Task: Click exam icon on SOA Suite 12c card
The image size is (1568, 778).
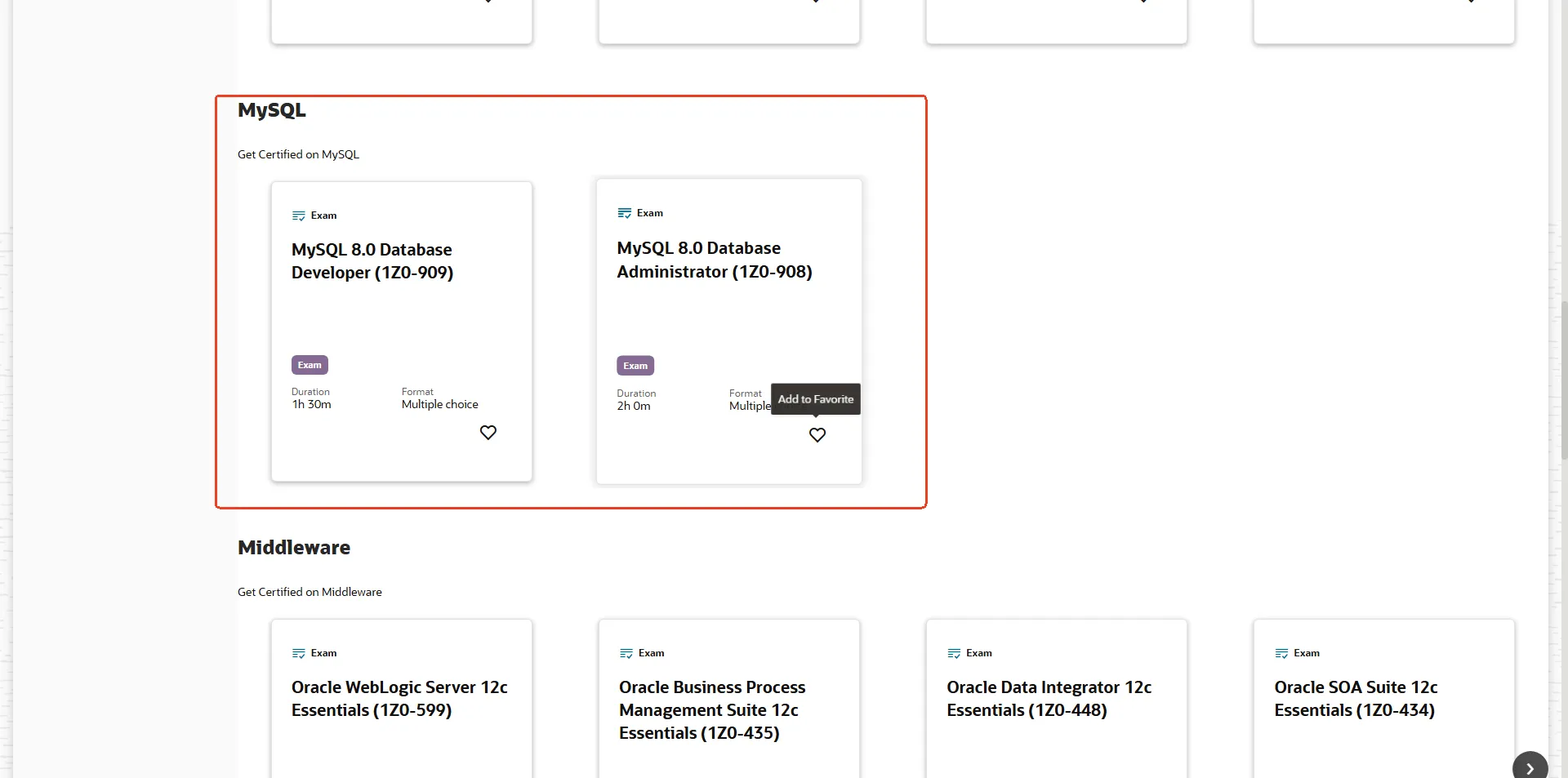Action: pyautogui.click(x=1281, y=653)
